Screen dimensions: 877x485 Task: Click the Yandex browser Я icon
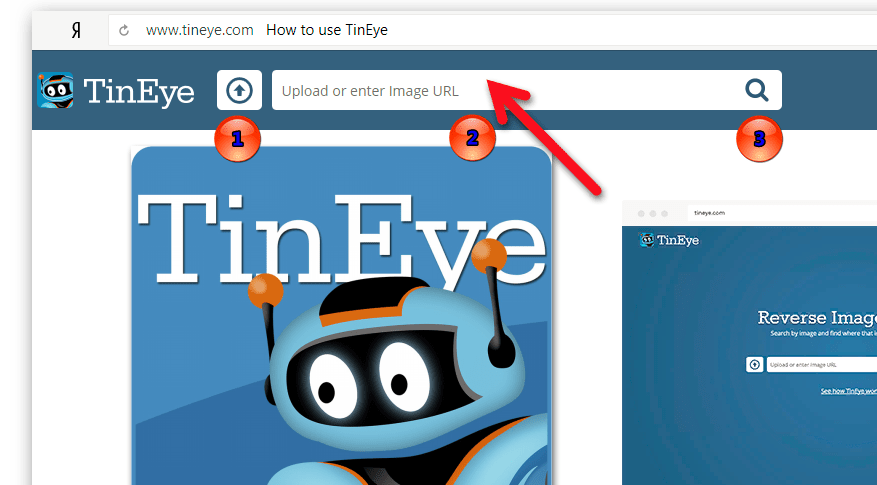coord(76,30)
